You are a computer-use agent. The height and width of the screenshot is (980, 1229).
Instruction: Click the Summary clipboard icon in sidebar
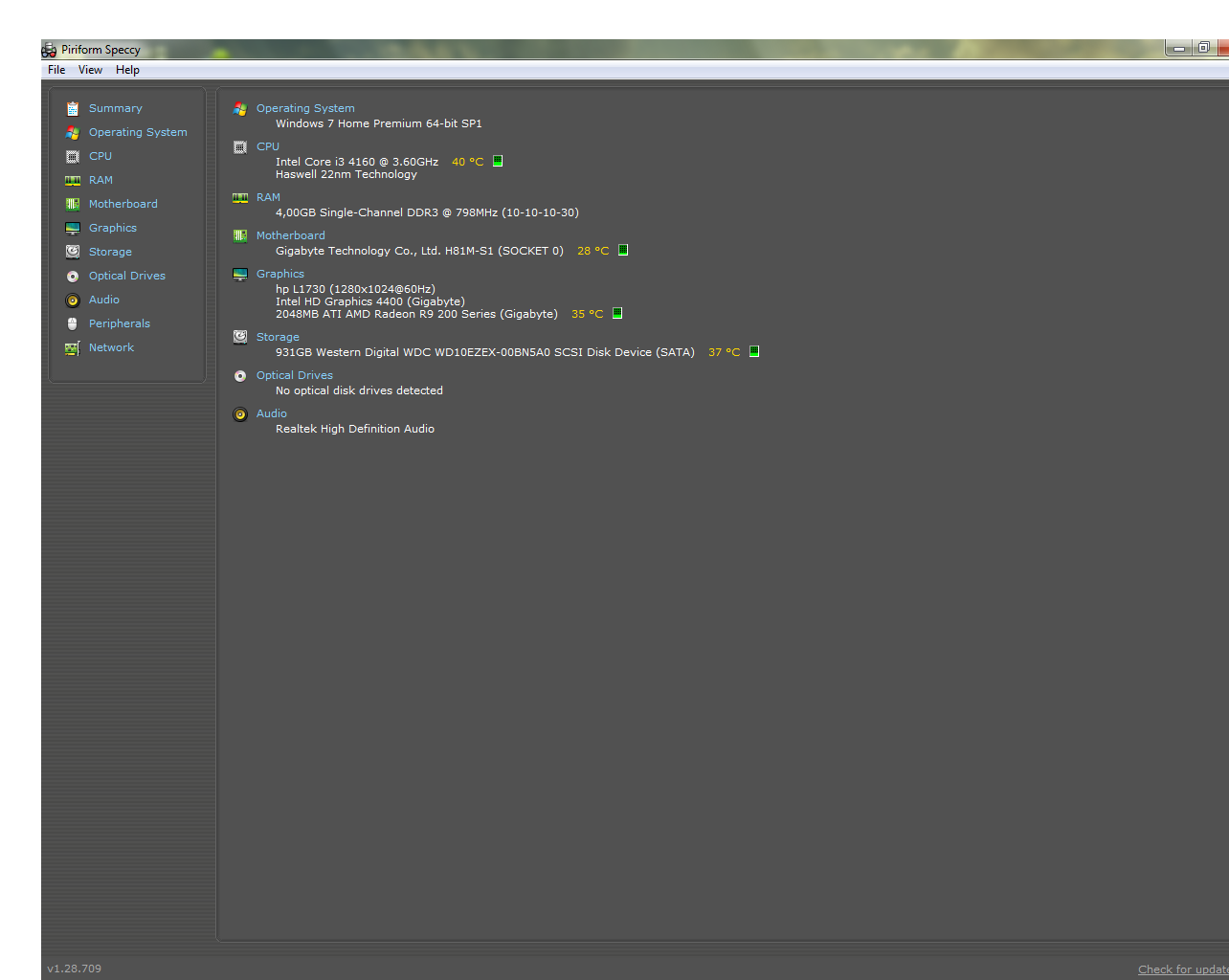click(73, 108)
